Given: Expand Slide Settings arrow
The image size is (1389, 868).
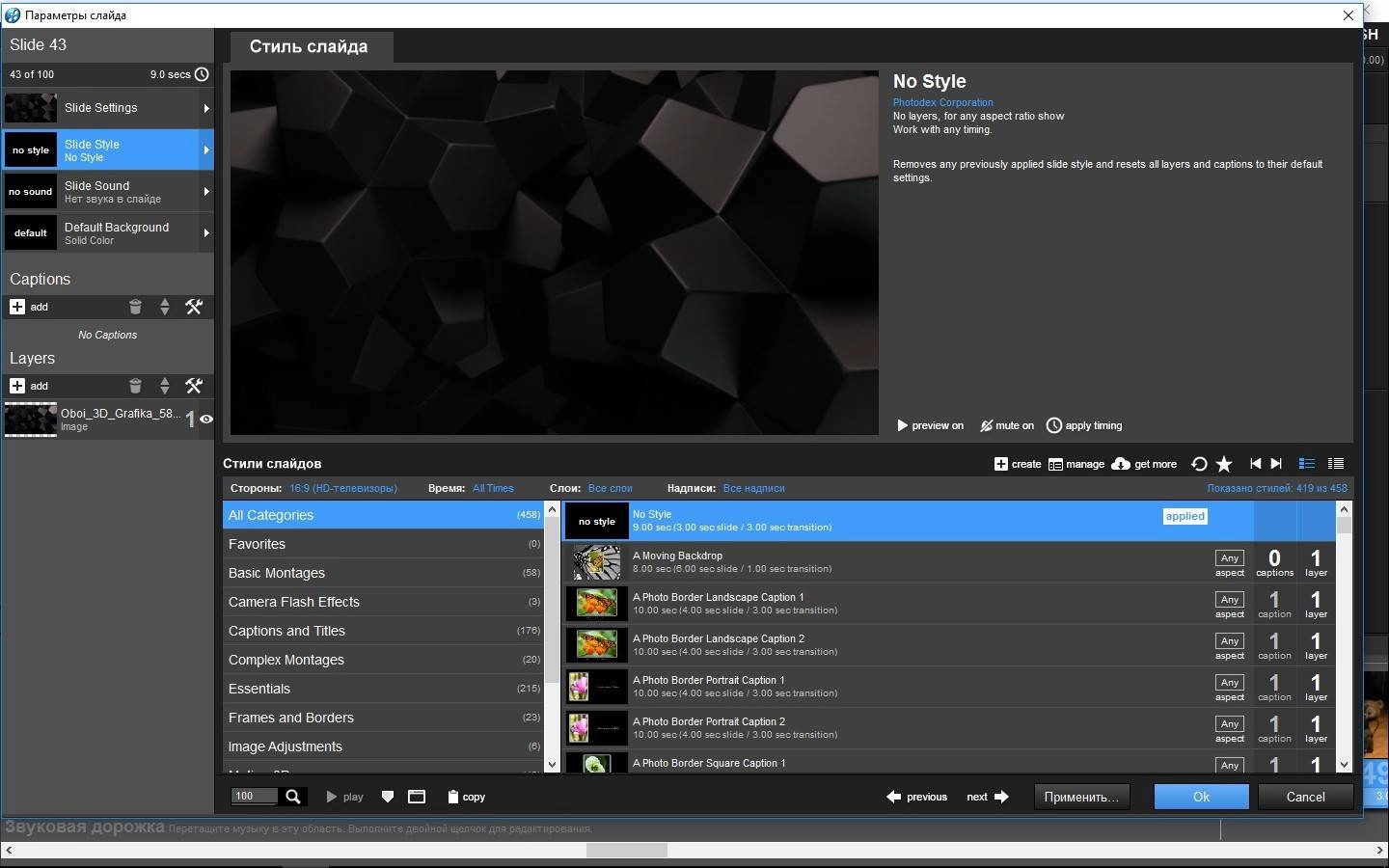Looking at the screenshot, I should click(x=206, y=108).
